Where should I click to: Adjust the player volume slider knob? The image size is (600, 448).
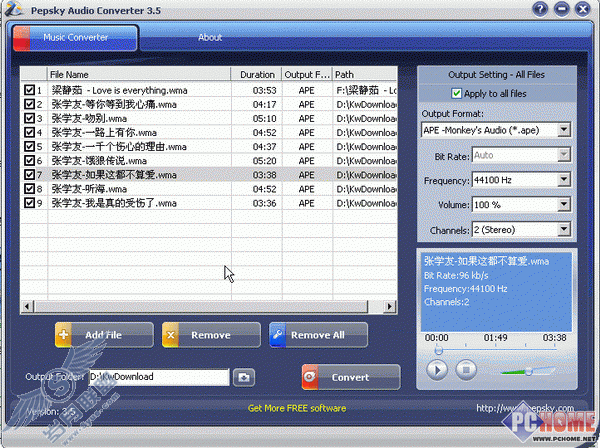coord(528,371)
